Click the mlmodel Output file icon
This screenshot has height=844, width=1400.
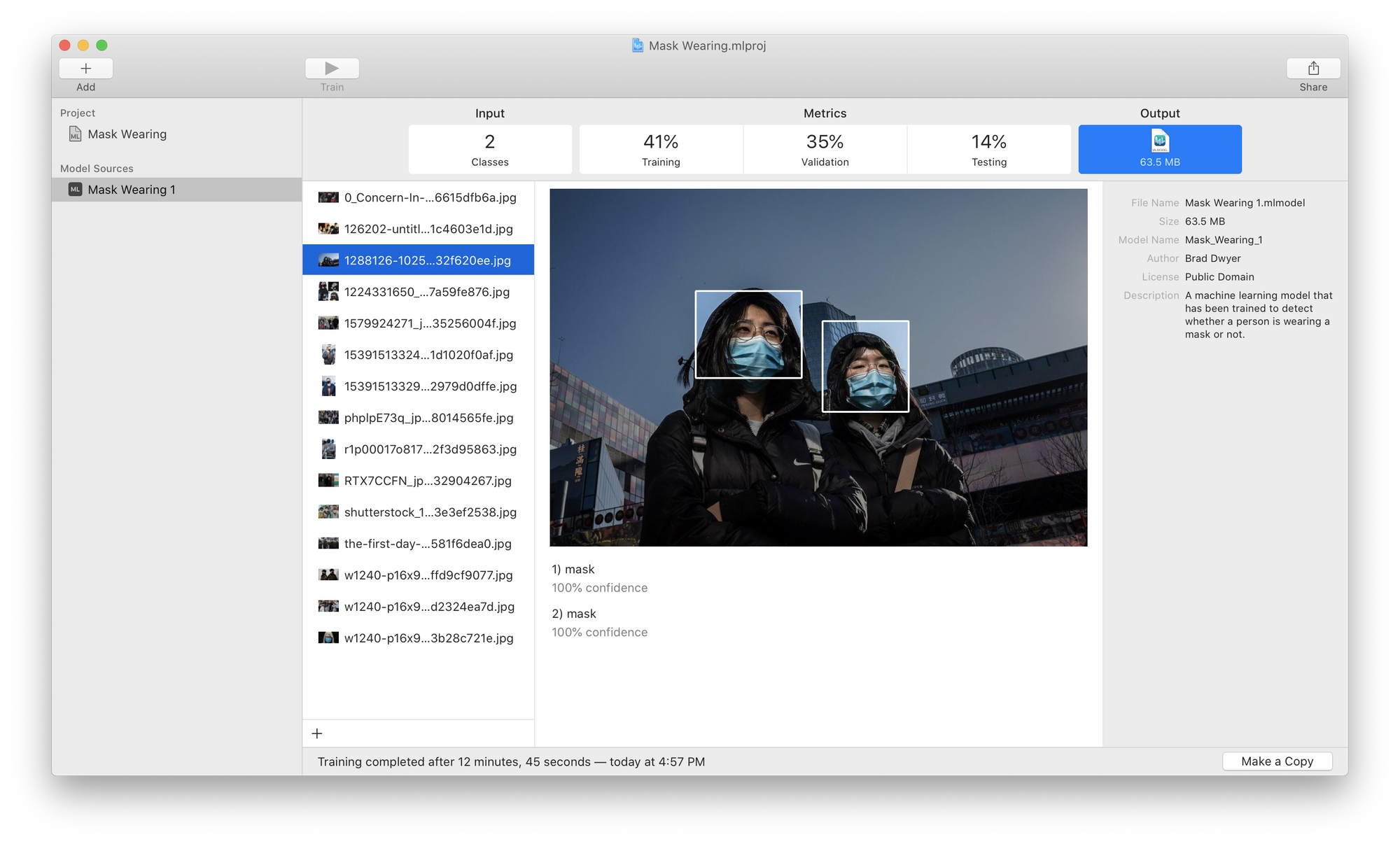1160,142
